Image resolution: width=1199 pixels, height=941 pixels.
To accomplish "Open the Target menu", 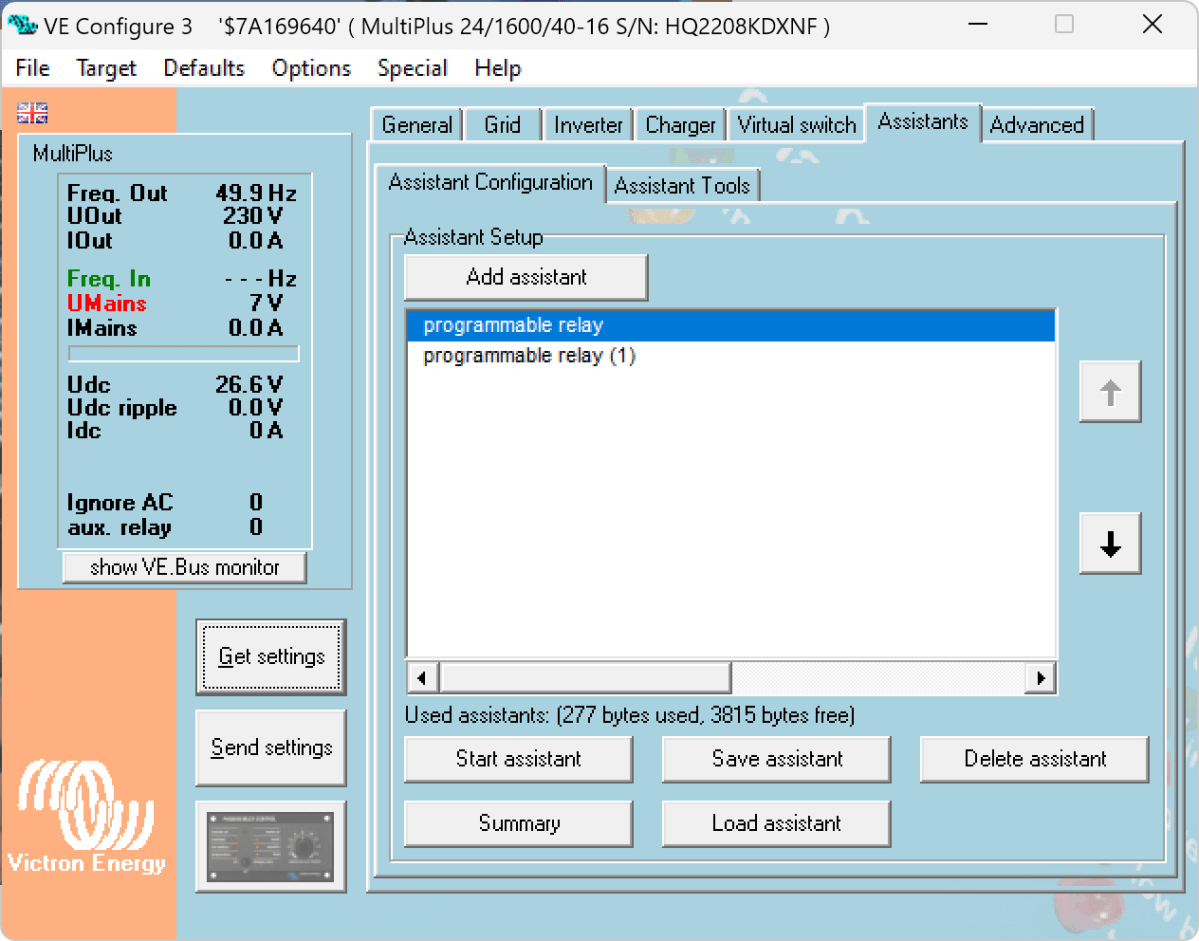I will pyautogui.click(x=106, y=68).
